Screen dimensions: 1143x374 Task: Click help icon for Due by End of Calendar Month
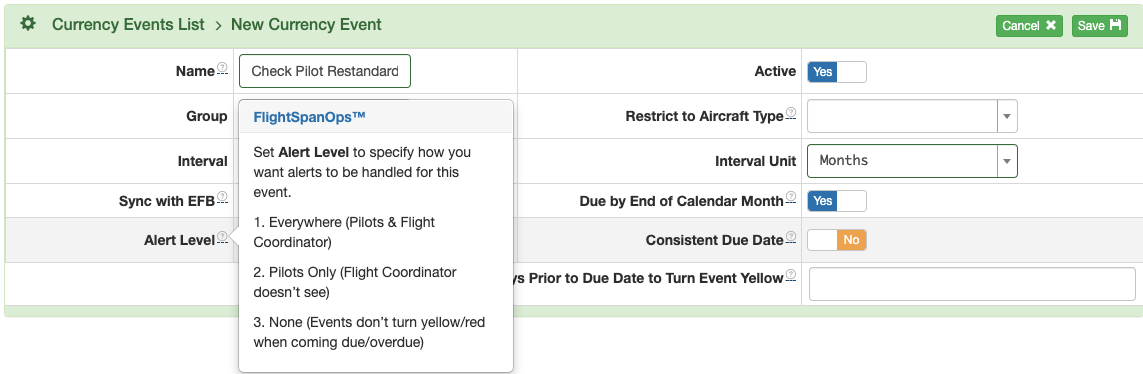791,198
